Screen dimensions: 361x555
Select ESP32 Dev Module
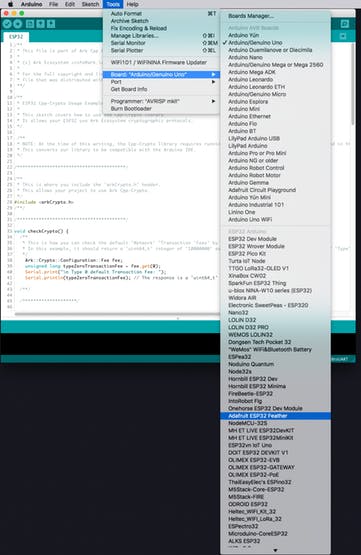[x=275, y=239]
